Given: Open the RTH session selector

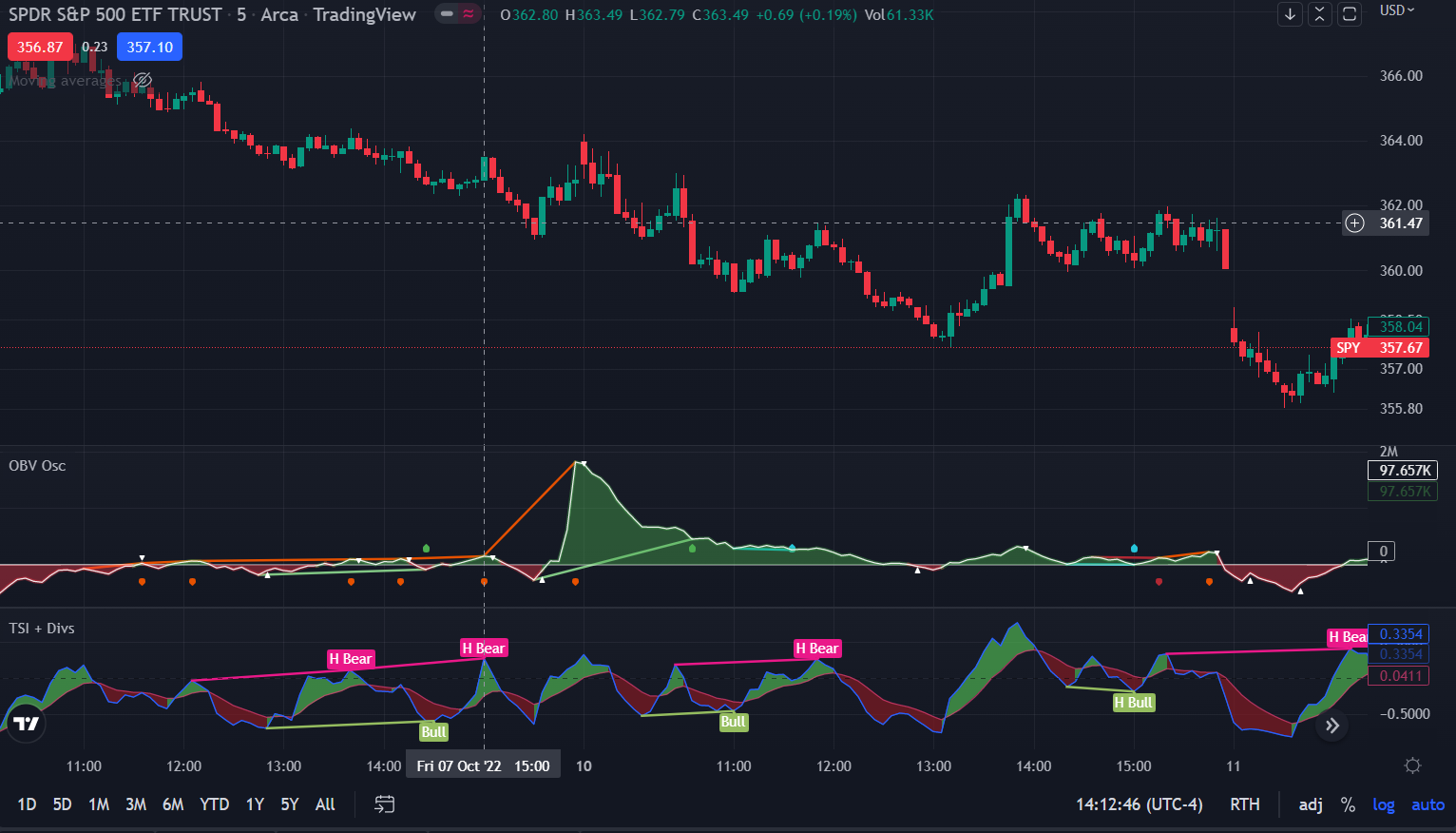Looking at the screenshot, I should (x=1245, y=804).
